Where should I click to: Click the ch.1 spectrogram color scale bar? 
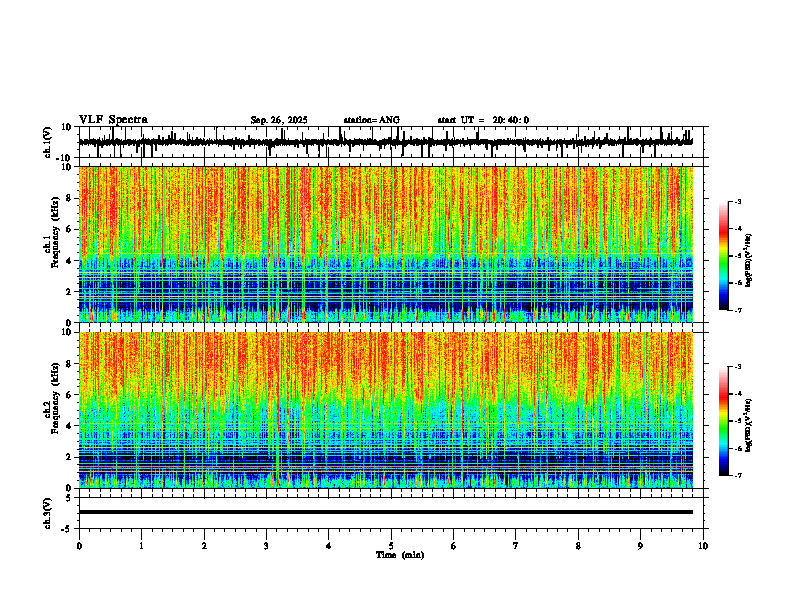point(724,256)
